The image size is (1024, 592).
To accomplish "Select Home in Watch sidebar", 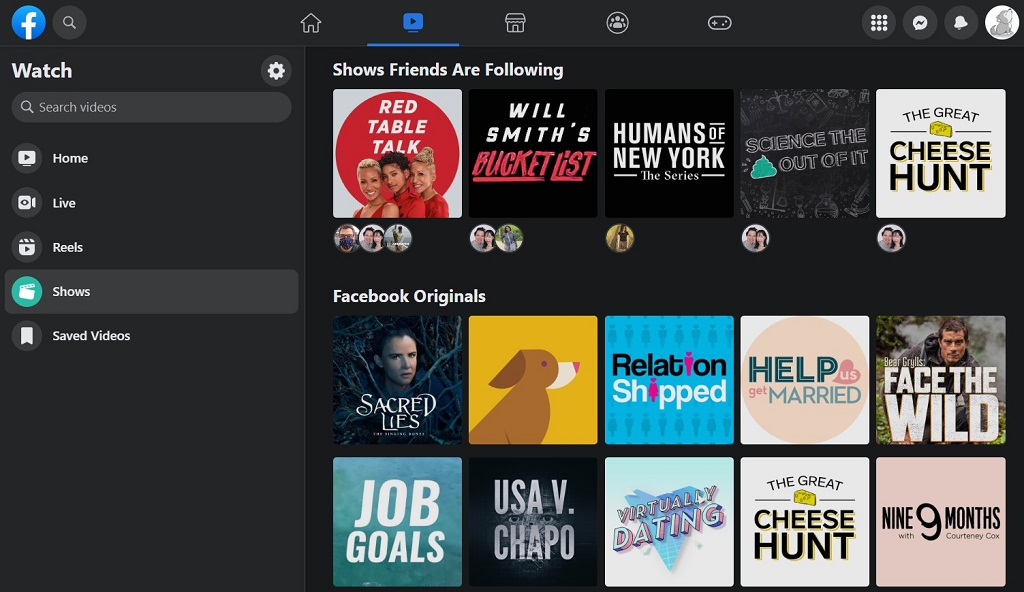I will point(152,158).
